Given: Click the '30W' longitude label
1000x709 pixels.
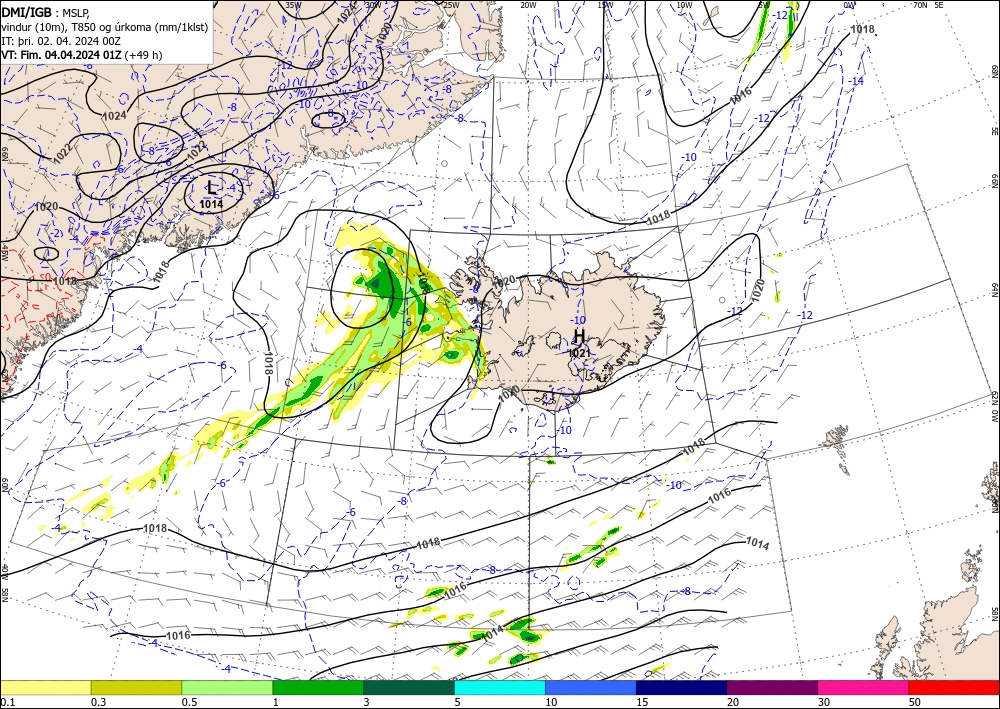Looking at the screenshot, I should point(372,5).
